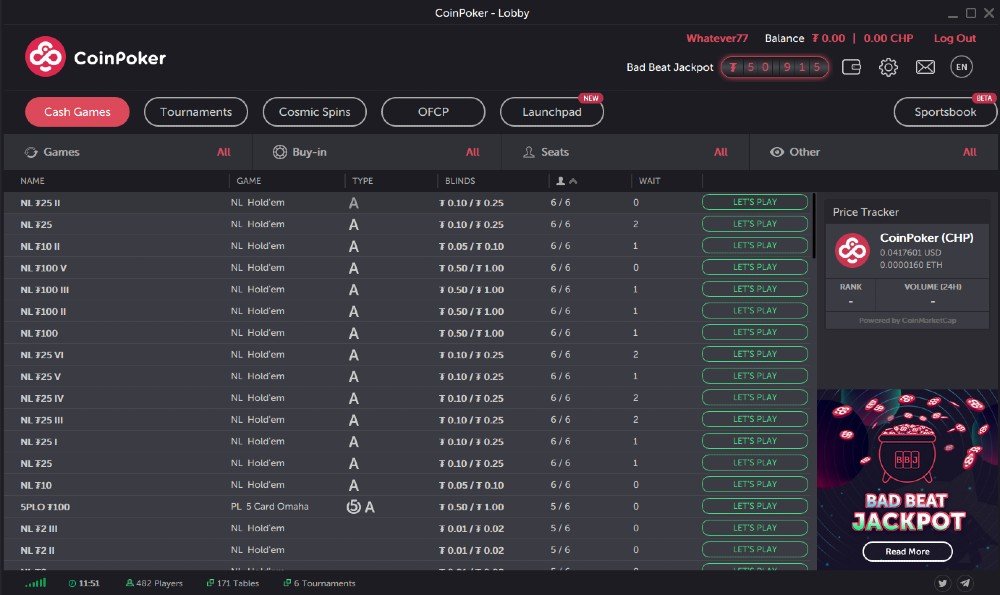Click Let's Play for NL ₮100 III
The height and width of the screenshot is (595, 1000).
(x=755, y=289)
